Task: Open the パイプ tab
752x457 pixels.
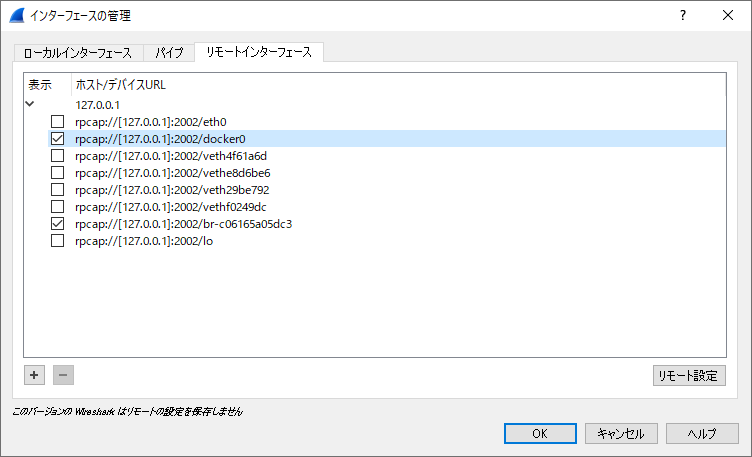Action: (x=169, y=53)
